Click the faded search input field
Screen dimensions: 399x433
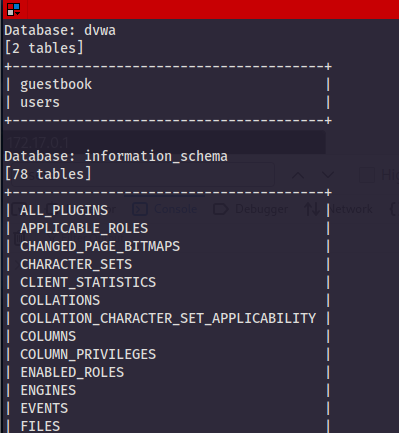143,174
